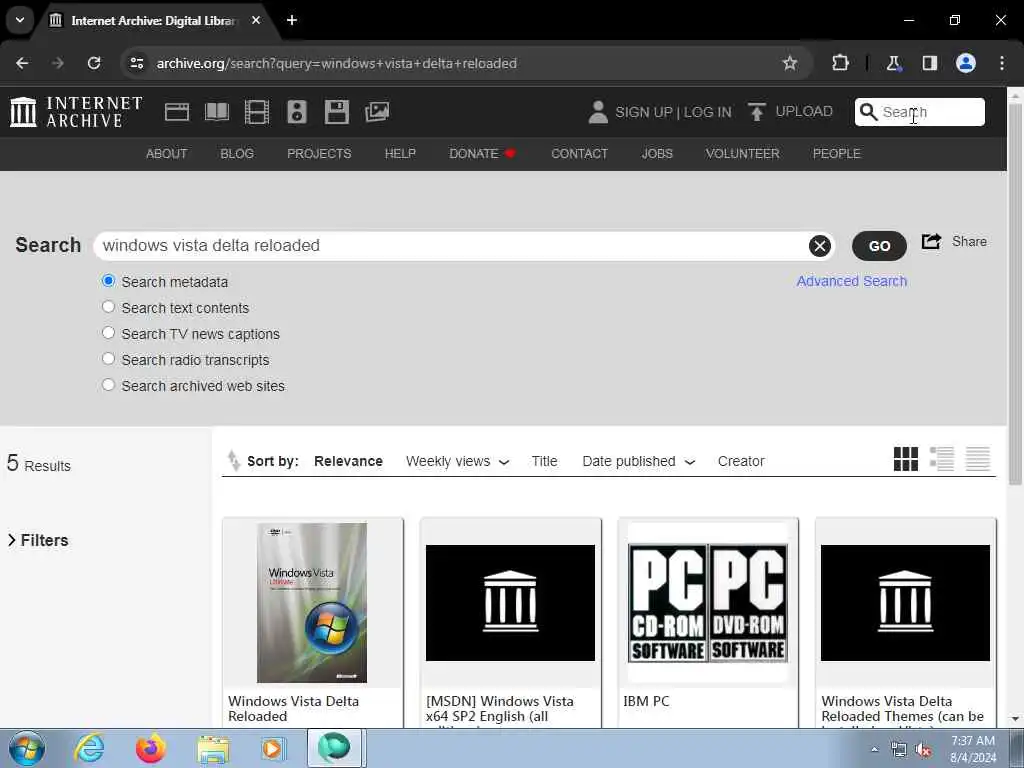The height and width of the screenshot is (768, 1024).
Task: Open the DONATE menu item
Action: pyautogui.click(x=482, y=153)
